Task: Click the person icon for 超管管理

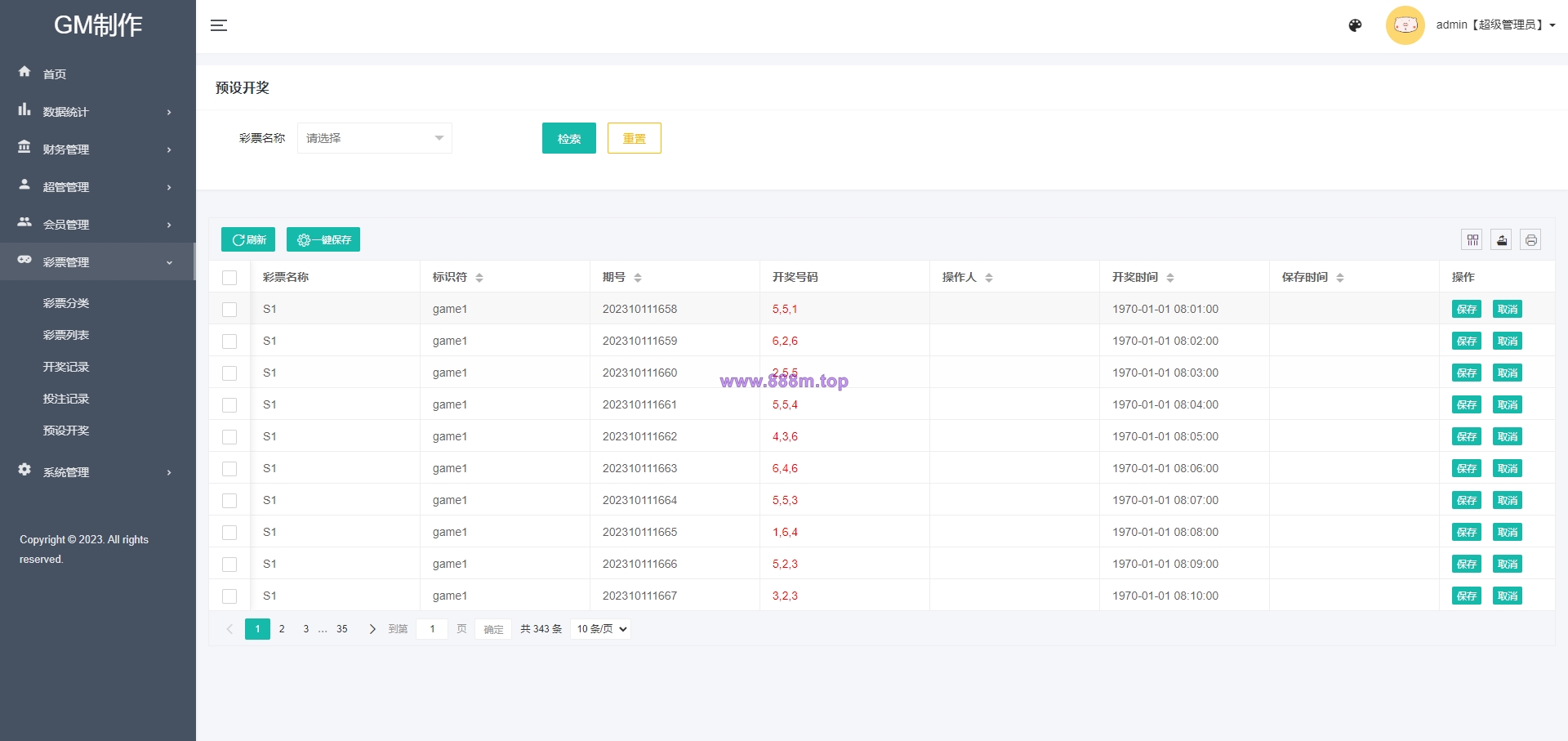Action: 24,185
